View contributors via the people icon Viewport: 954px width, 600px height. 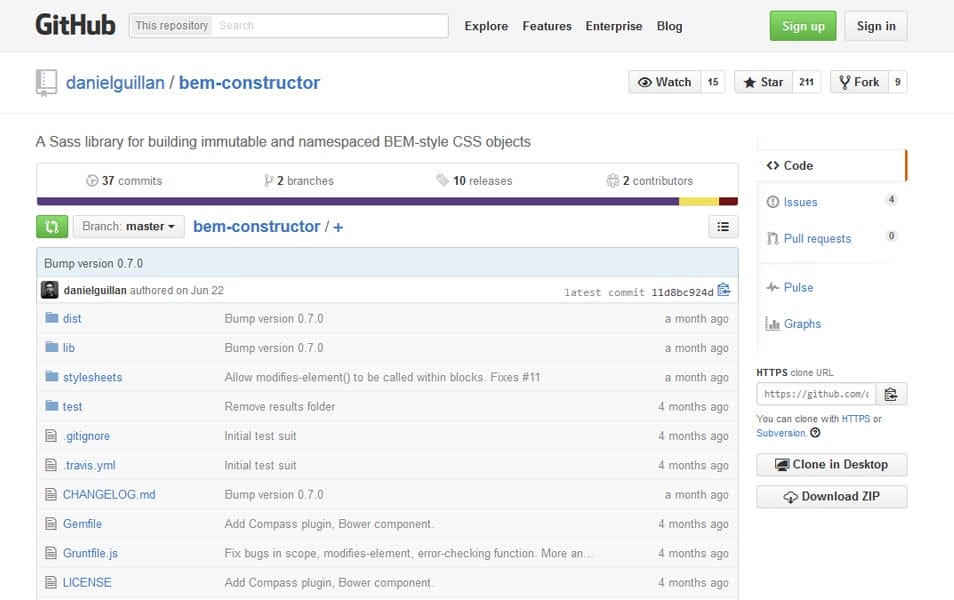[x=613, y=180]
